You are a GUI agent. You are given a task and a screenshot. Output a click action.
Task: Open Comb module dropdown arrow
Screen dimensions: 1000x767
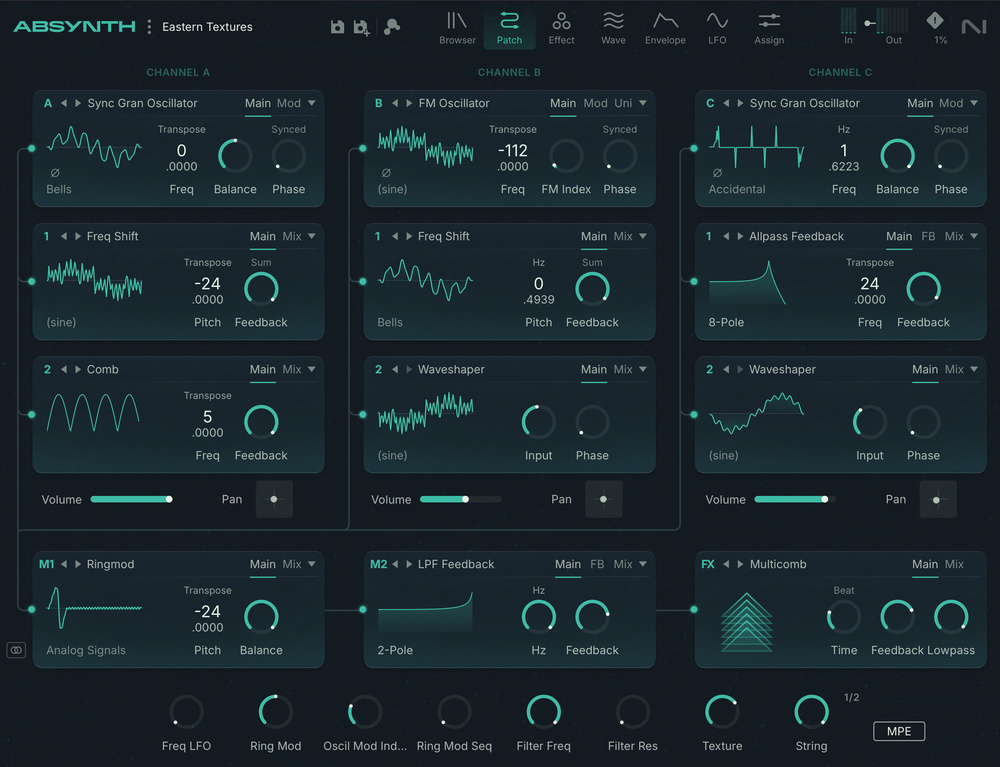click(312, 370)
